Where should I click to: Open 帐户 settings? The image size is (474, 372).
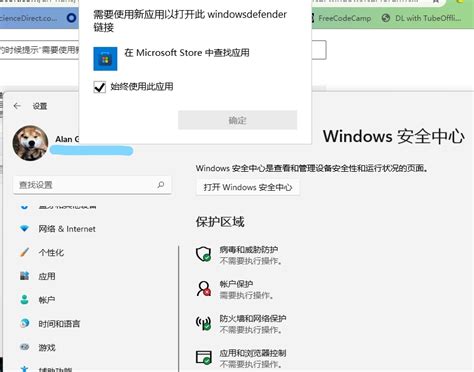[47, 300]
